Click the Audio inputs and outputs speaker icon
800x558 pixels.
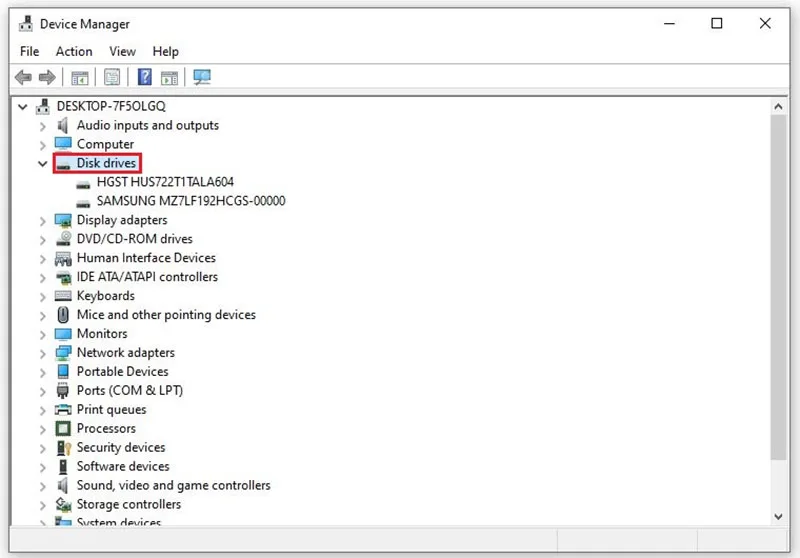[63, 125]
